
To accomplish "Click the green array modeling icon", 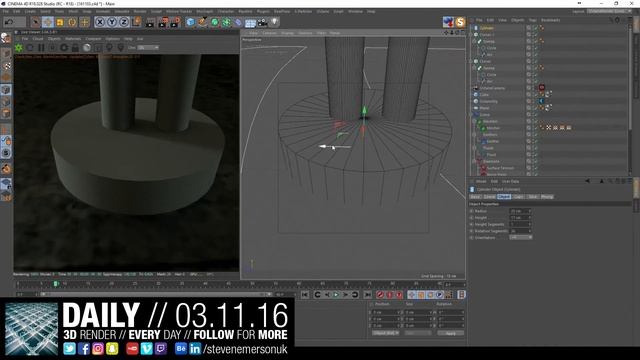I will 227,22.
